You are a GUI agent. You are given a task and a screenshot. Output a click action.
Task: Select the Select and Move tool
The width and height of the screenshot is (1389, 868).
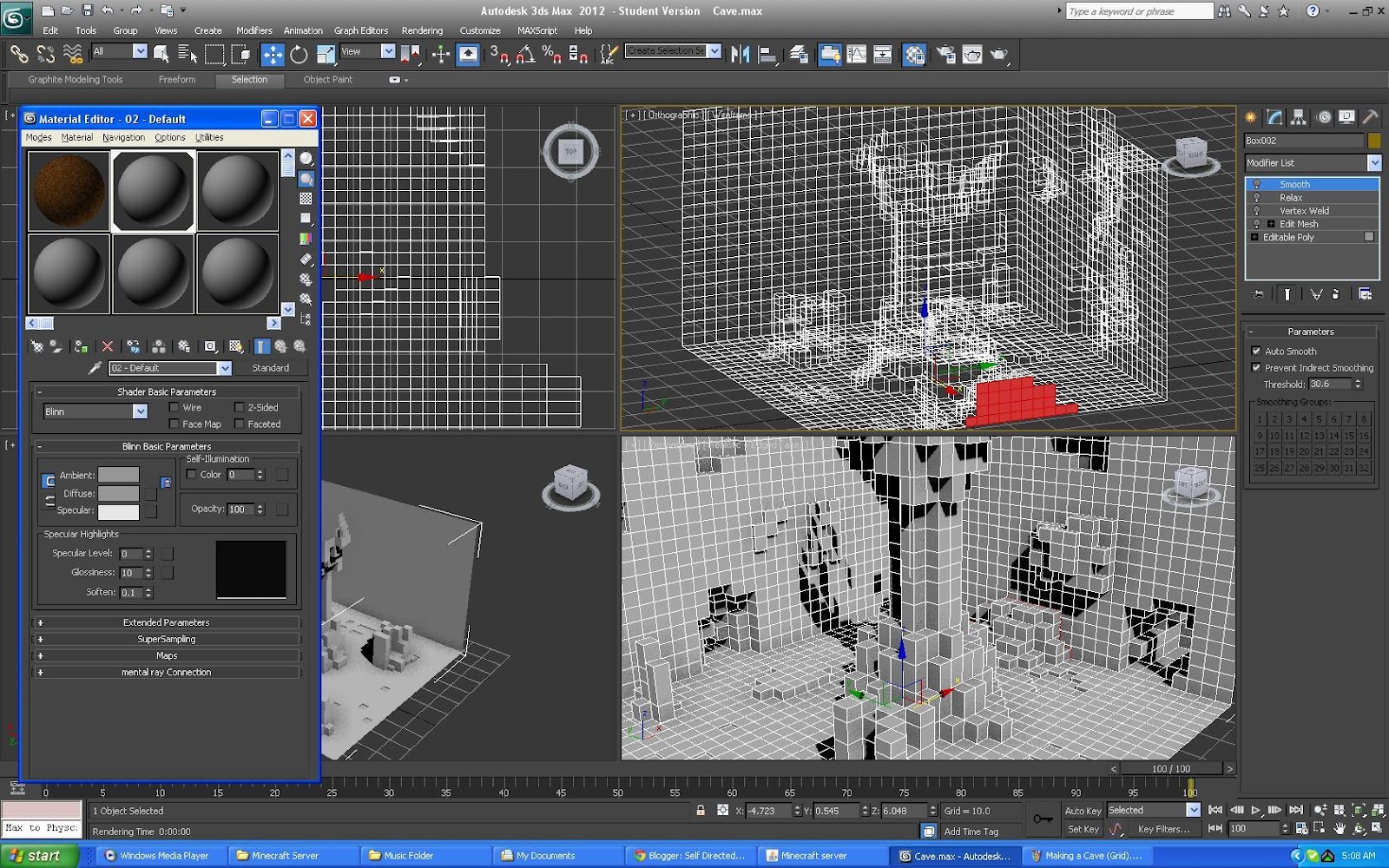pyautogui.click(x=273, y=55)
